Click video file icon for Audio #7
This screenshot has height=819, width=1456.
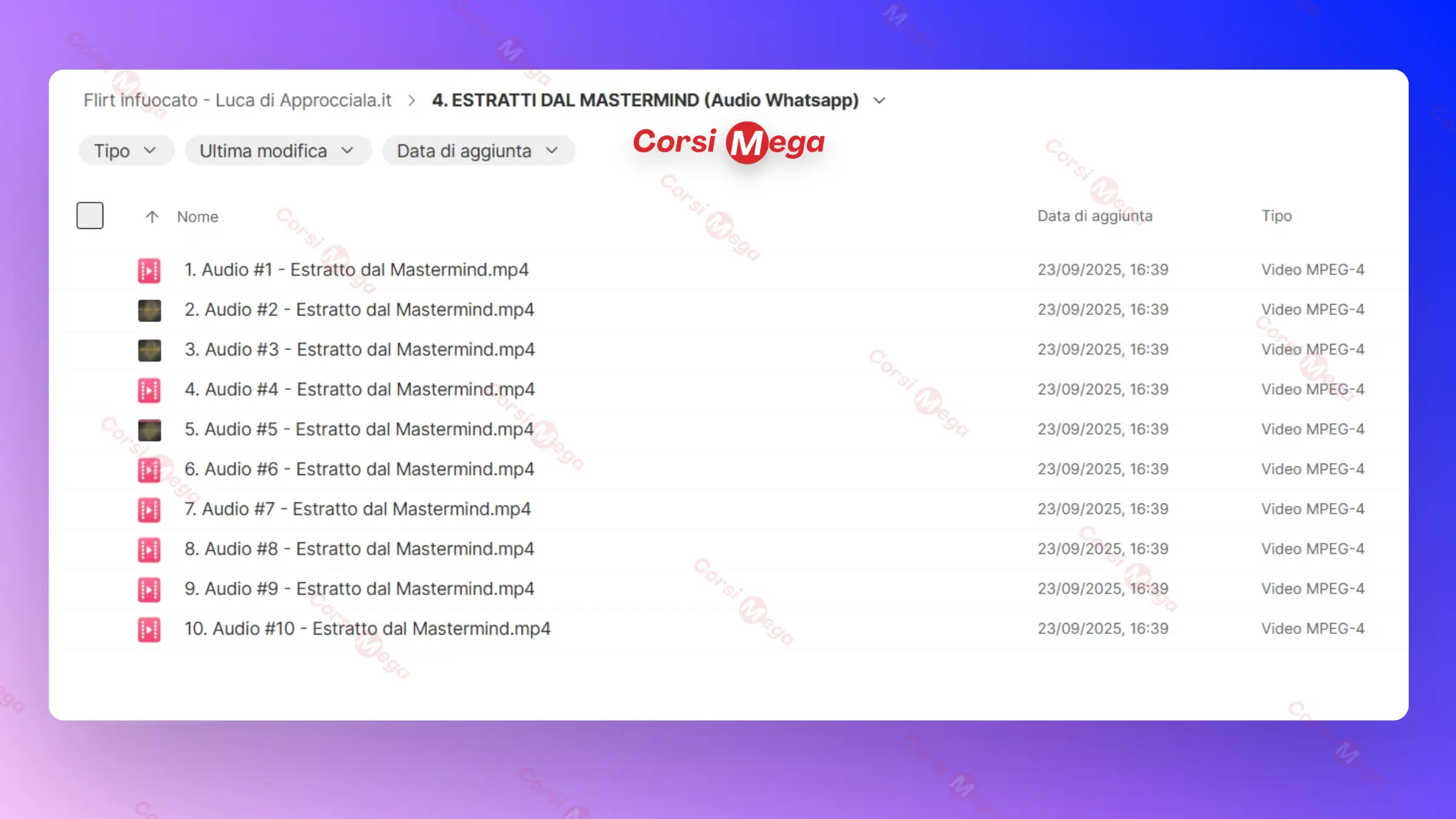[149, 510]
